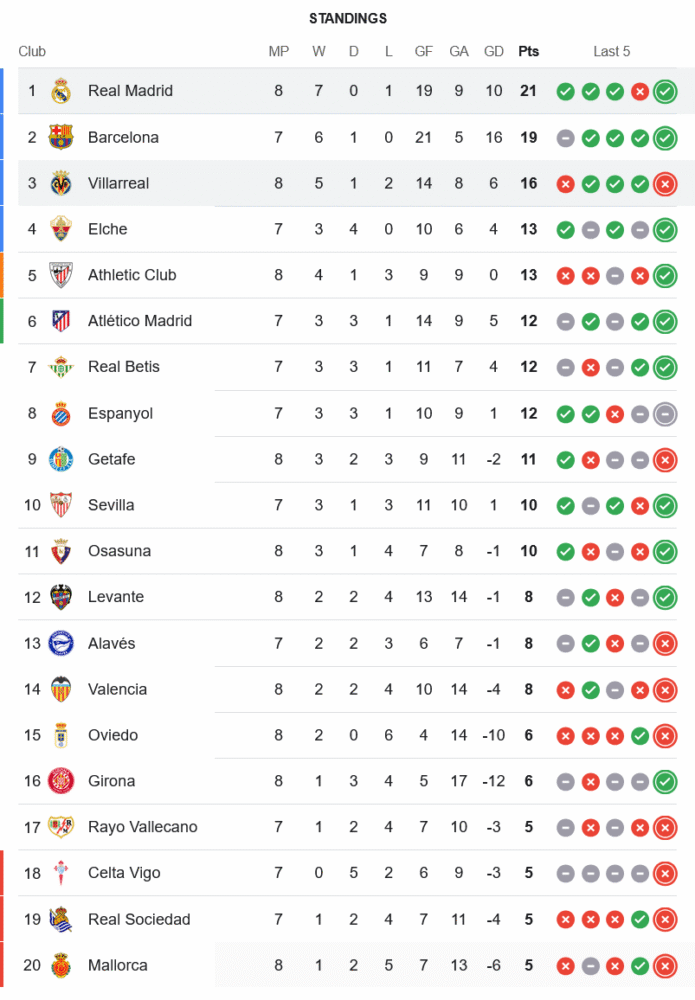Viewport: 695px width, 1000px height.
Task: Click the Athletic Club crest icon
Action: click(x=61, y=275)
